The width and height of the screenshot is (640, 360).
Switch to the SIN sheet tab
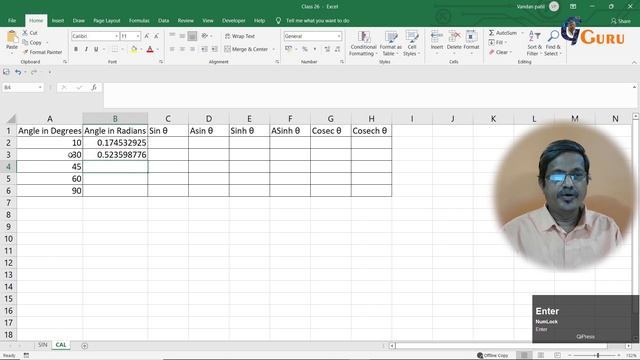tap(42, 345)
